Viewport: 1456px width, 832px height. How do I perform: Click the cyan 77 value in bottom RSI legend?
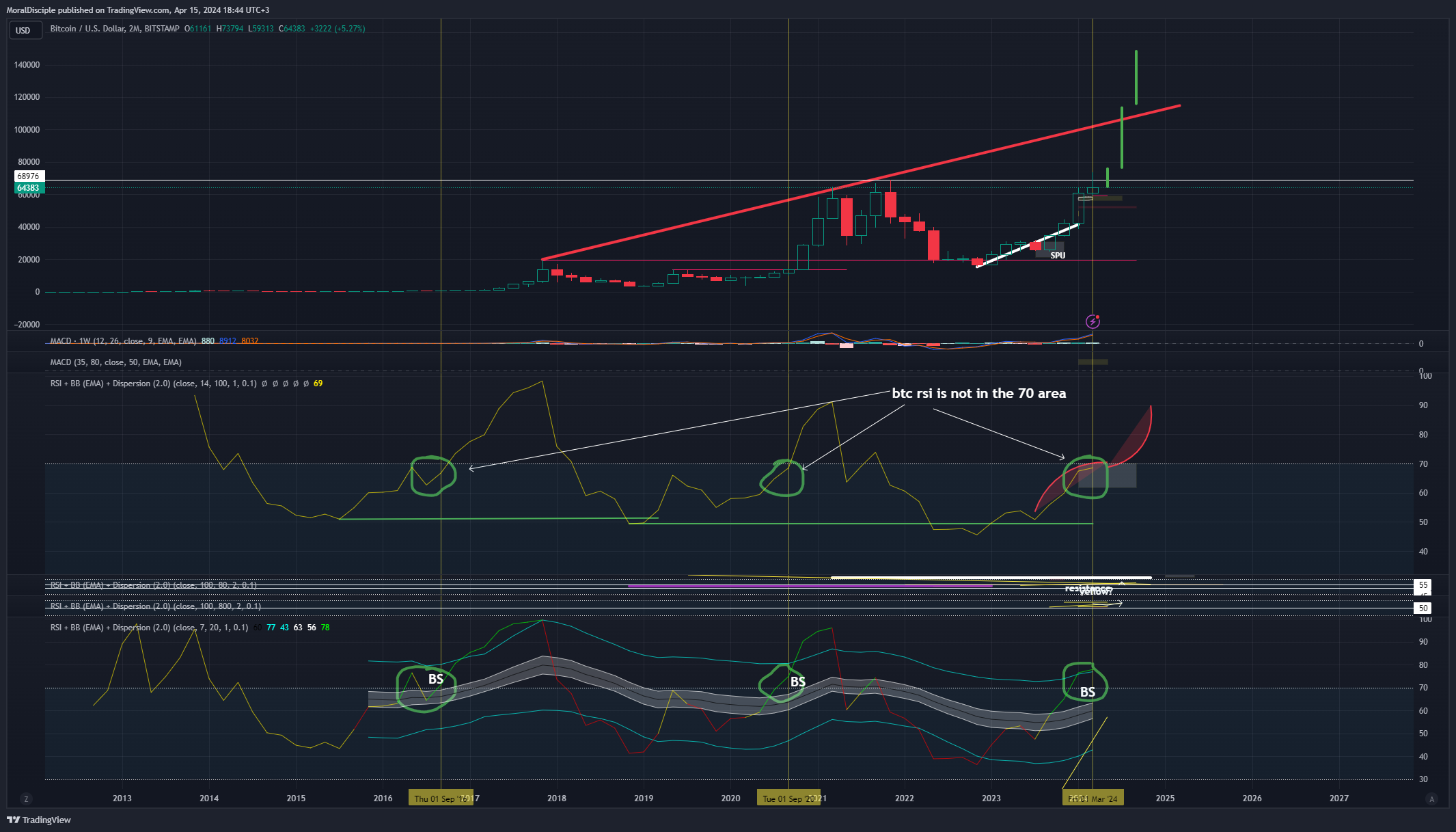click(x=271, y=628)
